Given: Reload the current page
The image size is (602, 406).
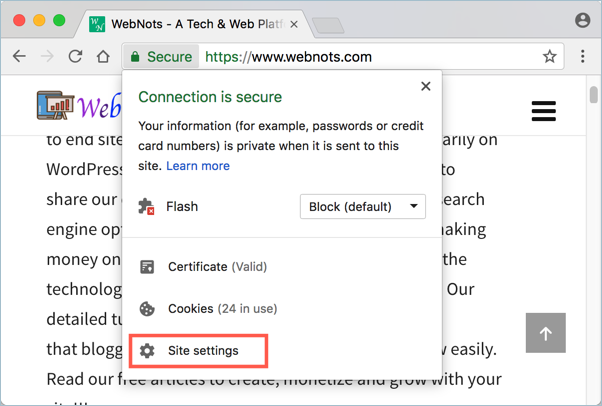Looking at the screenshot, I should 75,57.
